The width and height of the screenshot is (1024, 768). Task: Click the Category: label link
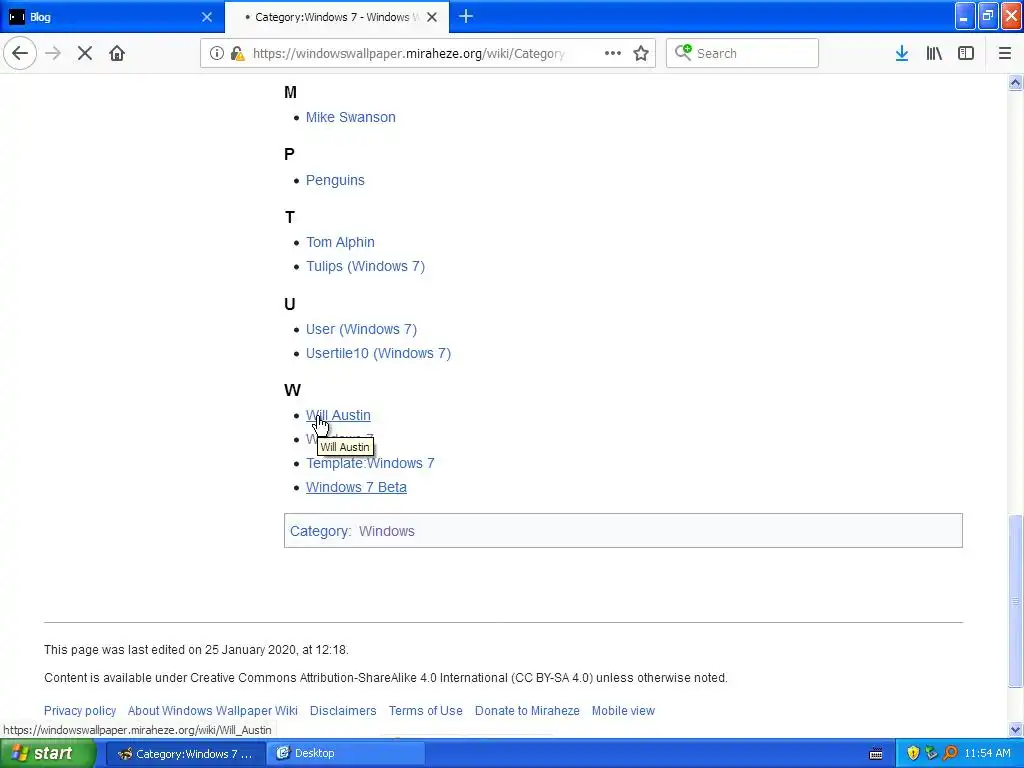[319, 531]
